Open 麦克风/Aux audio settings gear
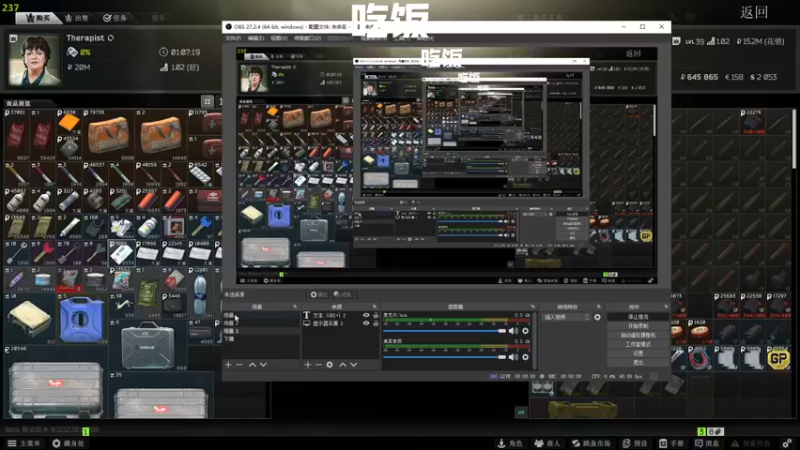The image size is (800, 450). (x=526, y=331)
